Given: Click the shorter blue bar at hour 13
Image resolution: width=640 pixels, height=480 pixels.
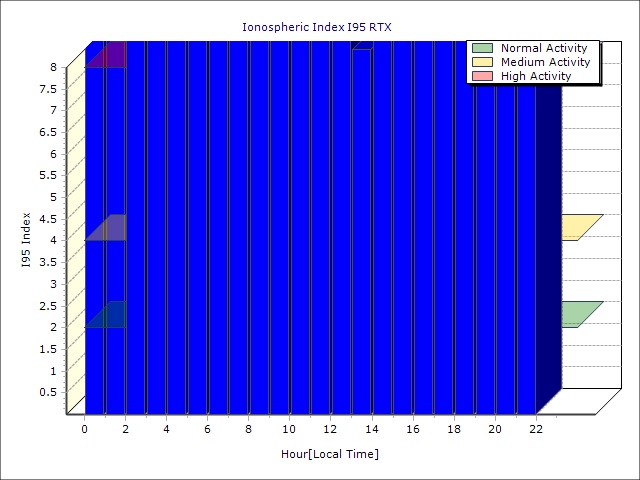Looking at the screenshot, I should coord(362,231).
